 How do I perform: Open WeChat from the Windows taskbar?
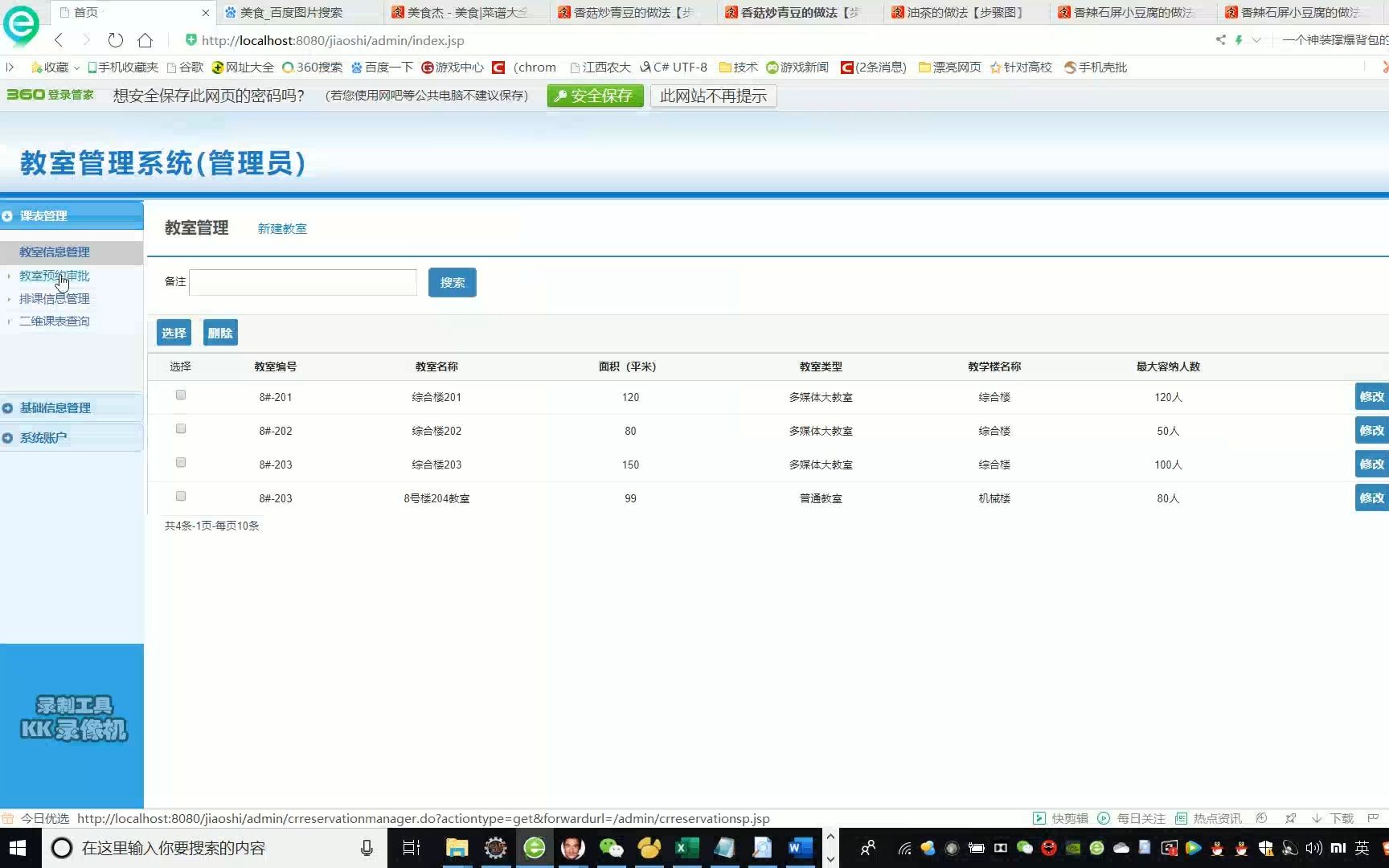(x=611, y=848)
